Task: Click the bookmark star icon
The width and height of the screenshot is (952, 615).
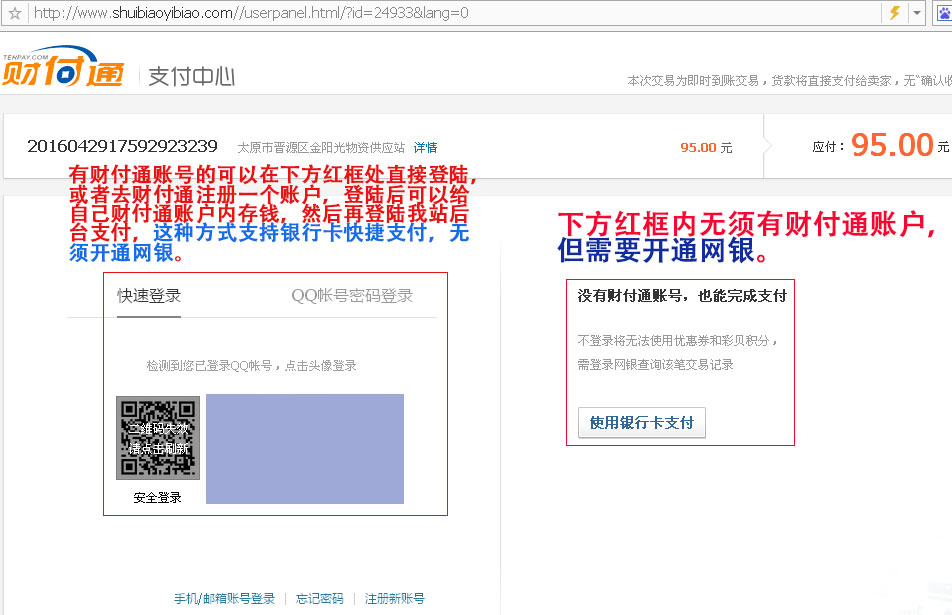Action: (14, 14)
